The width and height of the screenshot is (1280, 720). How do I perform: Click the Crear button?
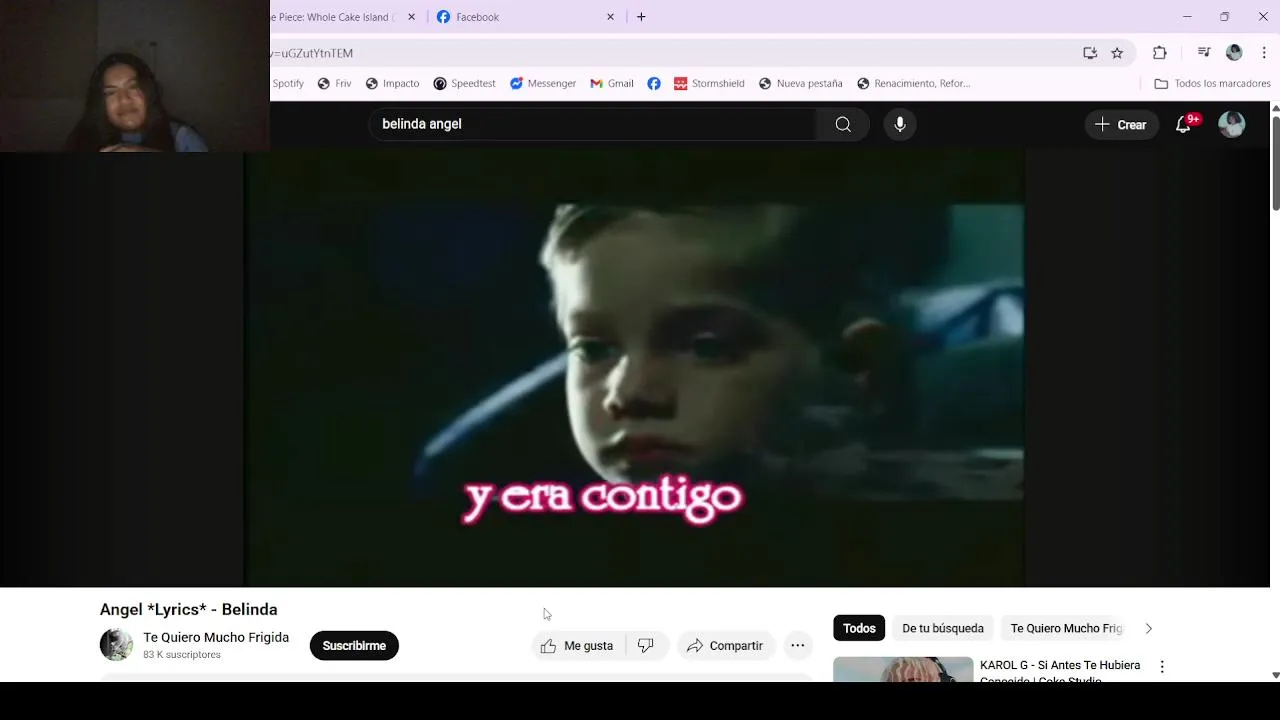1121,124
